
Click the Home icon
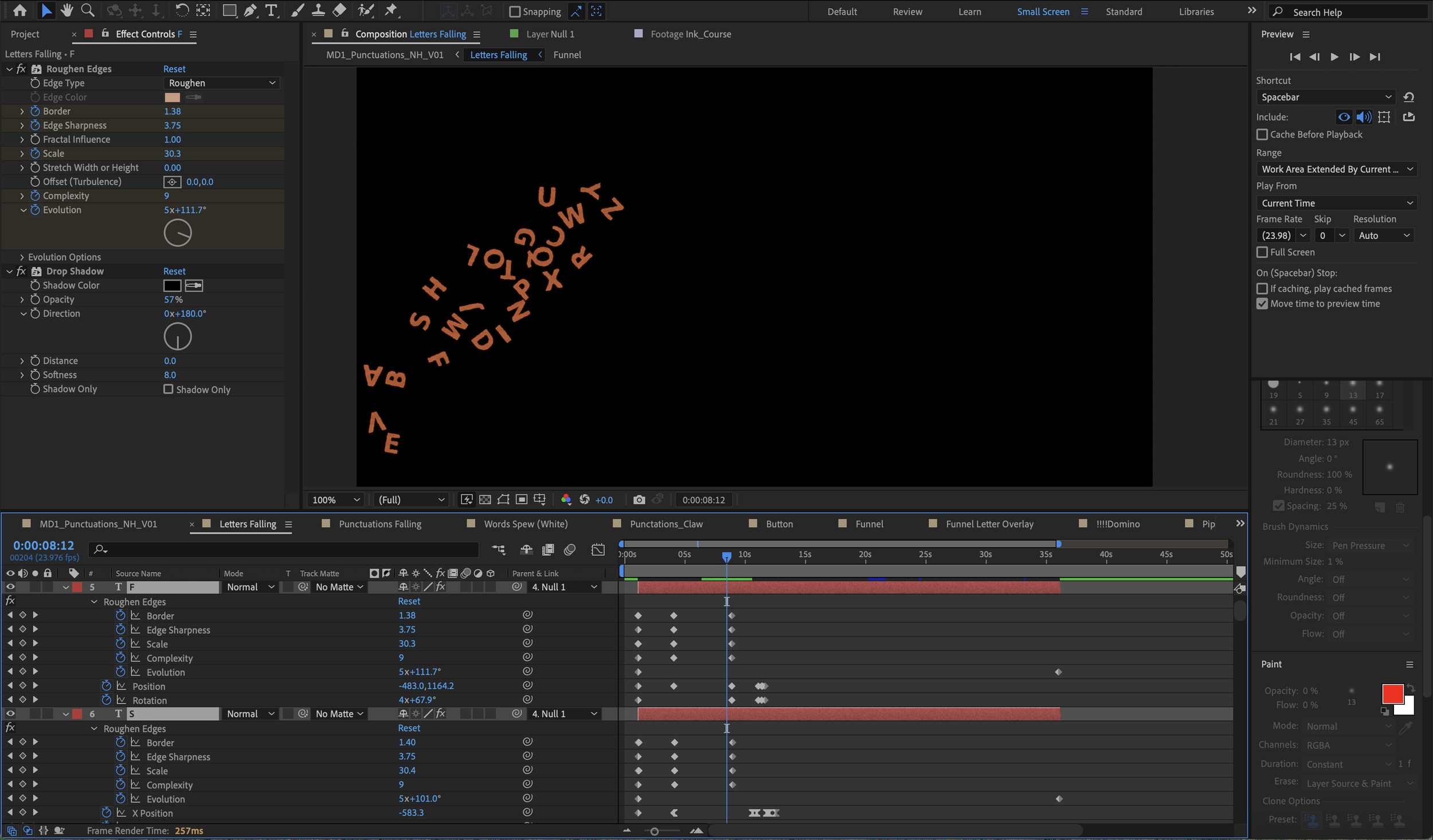pos(19,10)
